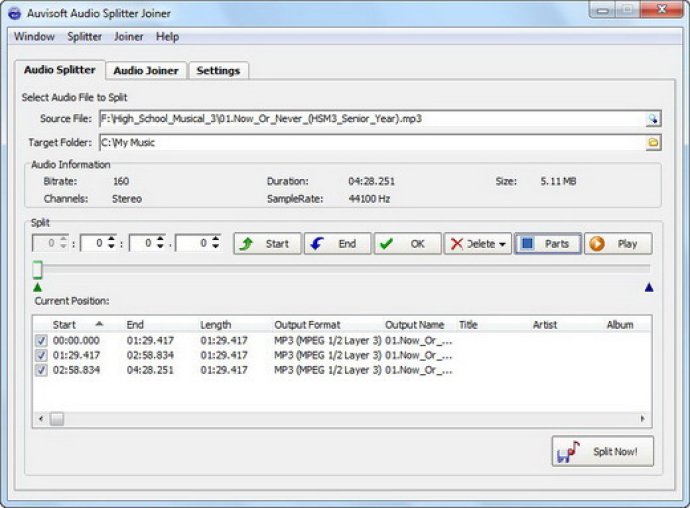The image size is (690, 508).
Task: Select end time 04:28.251 cell
Action: click(x=150, y=370)
